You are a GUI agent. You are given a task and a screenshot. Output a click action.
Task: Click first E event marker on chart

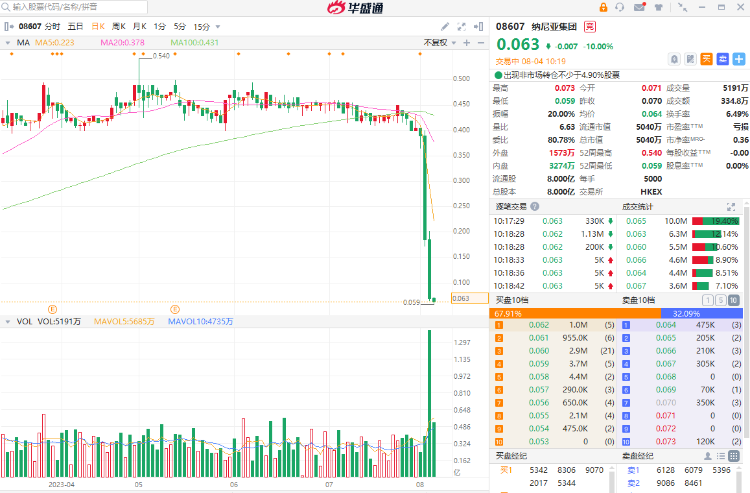click(x=52, y=309)
